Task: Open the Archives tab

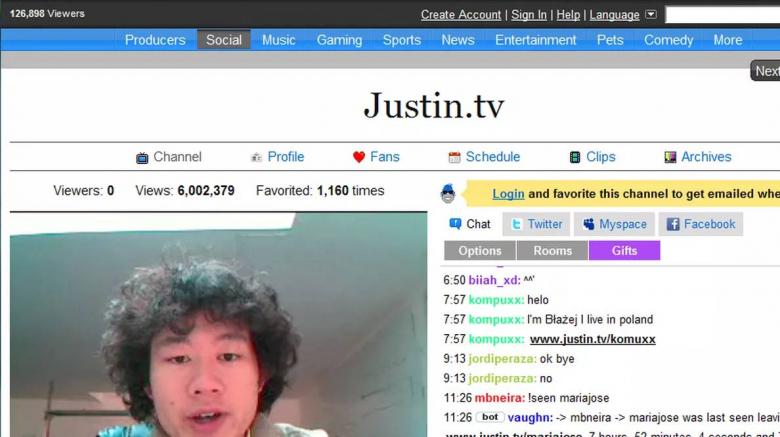Action: coord(697,157)
